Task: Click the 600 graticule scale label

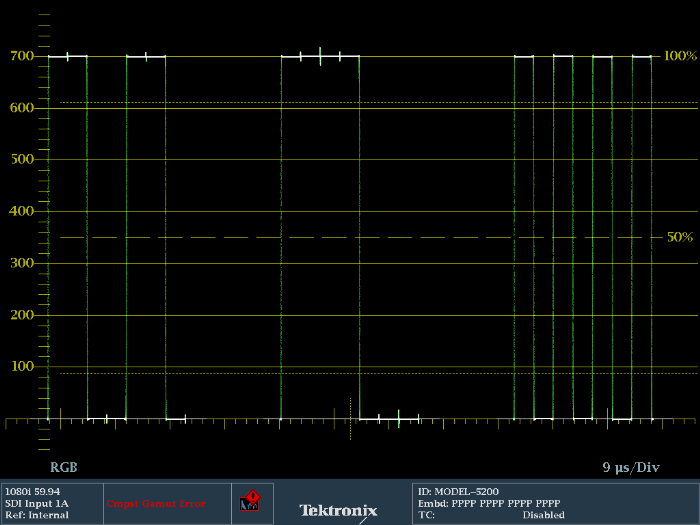Action: pyautogui.click(x=22, y=108)
